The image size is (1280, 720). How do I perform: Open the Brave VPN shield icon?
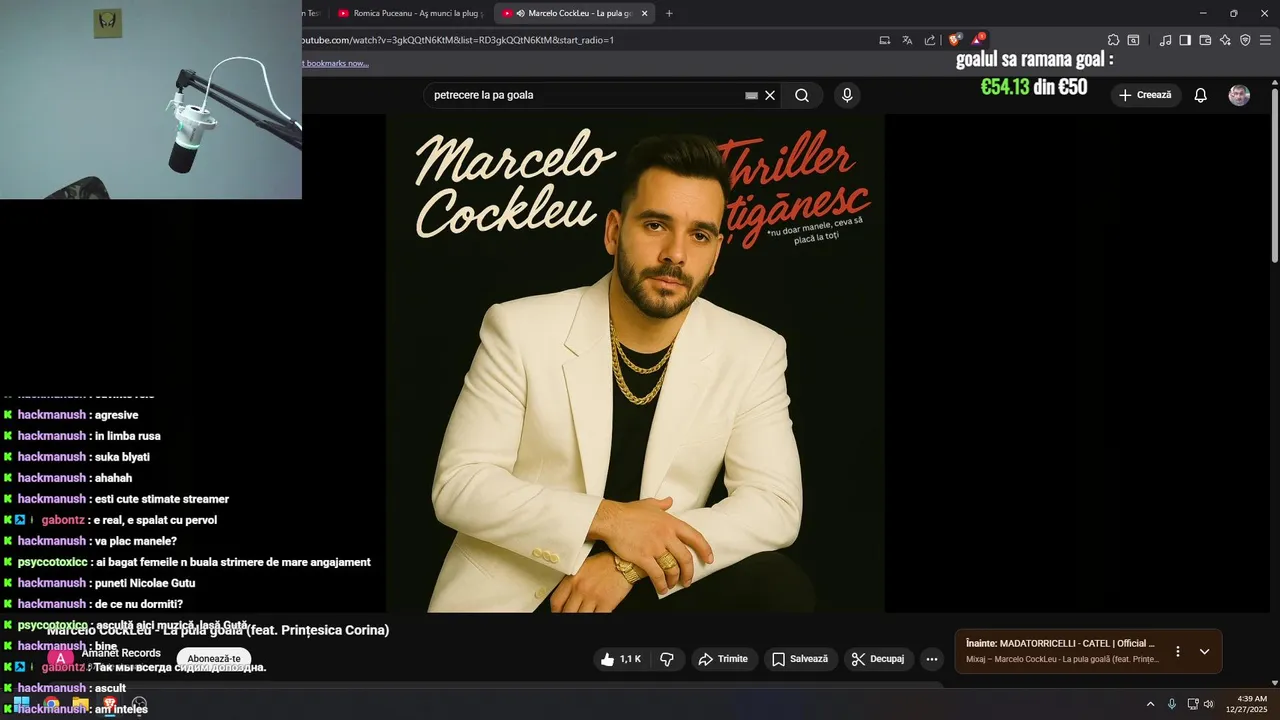1245,40
